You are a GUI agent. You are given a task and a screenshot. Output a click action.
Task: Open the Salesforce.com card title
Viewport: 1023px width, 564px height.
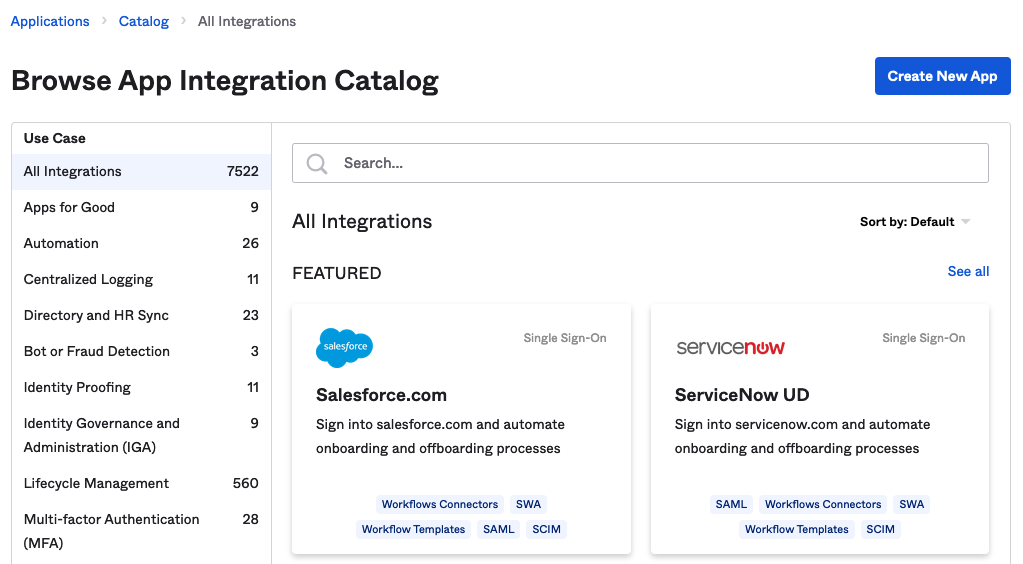[x=381, y=395]
